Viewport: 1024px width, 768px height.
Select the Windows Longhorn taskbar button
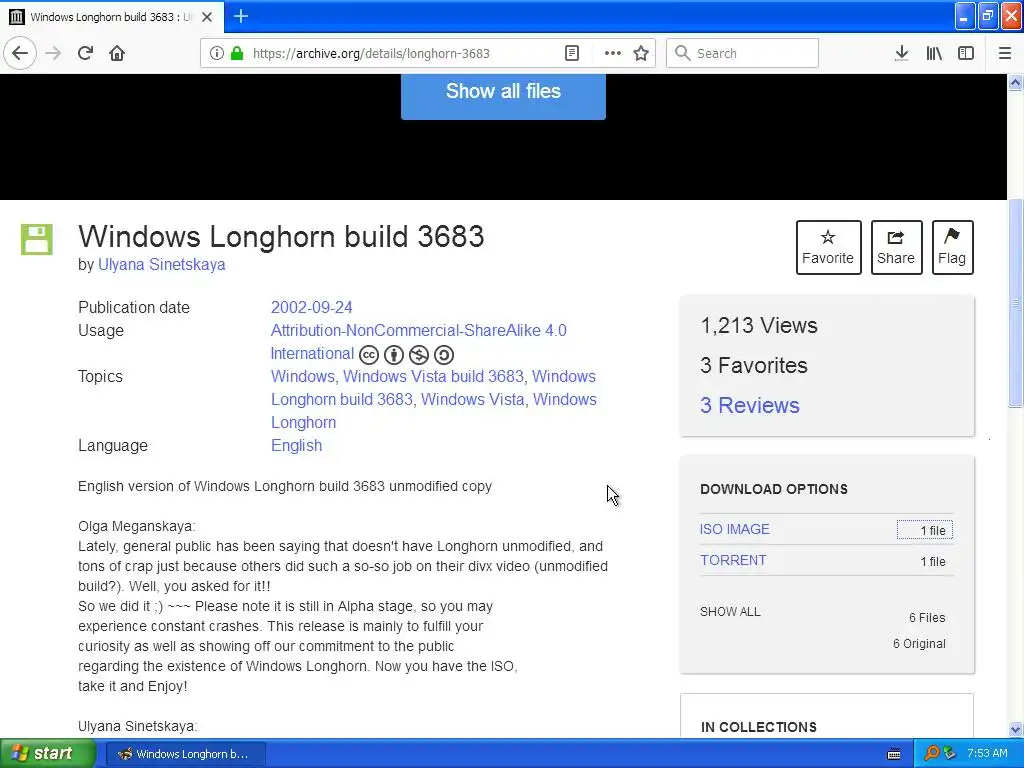coord(185,754)
